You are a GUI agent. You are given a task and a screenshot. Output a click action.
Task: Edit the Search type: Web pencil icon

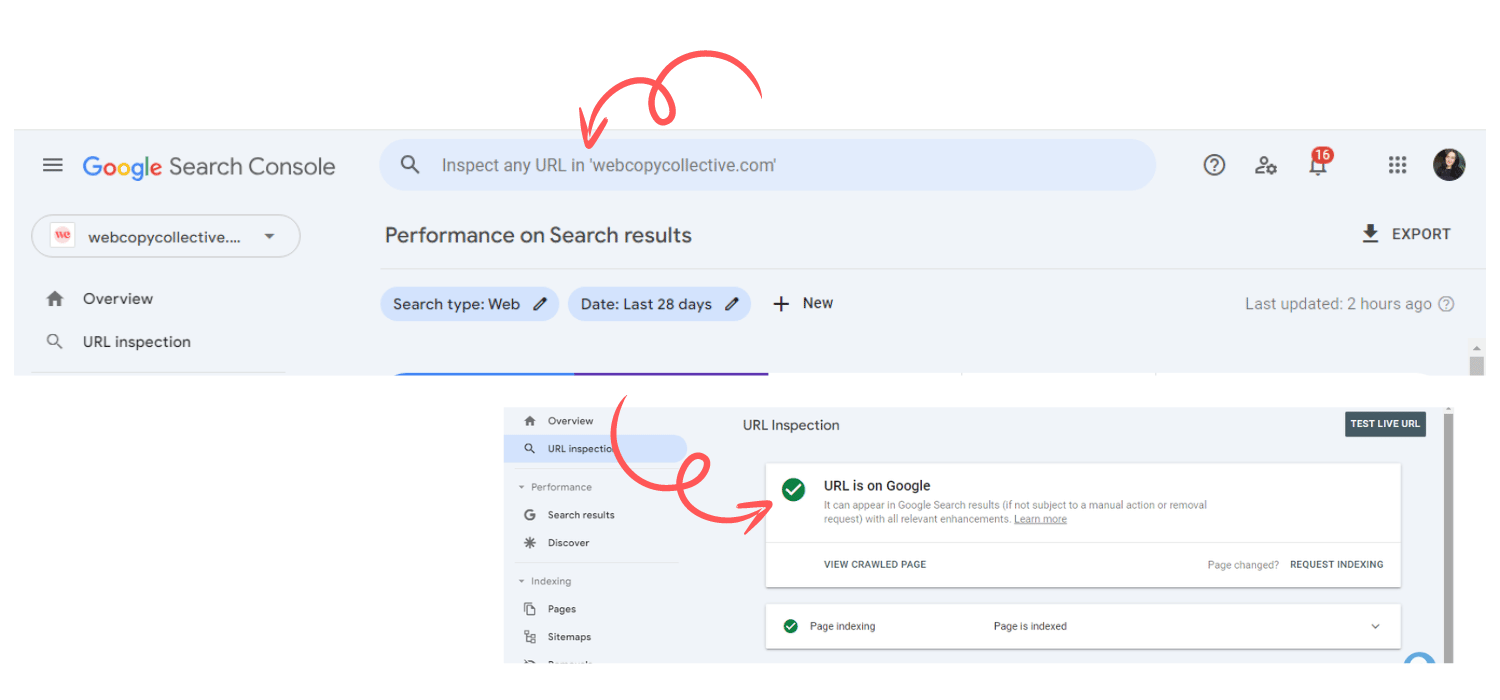[x=540, y=304]
